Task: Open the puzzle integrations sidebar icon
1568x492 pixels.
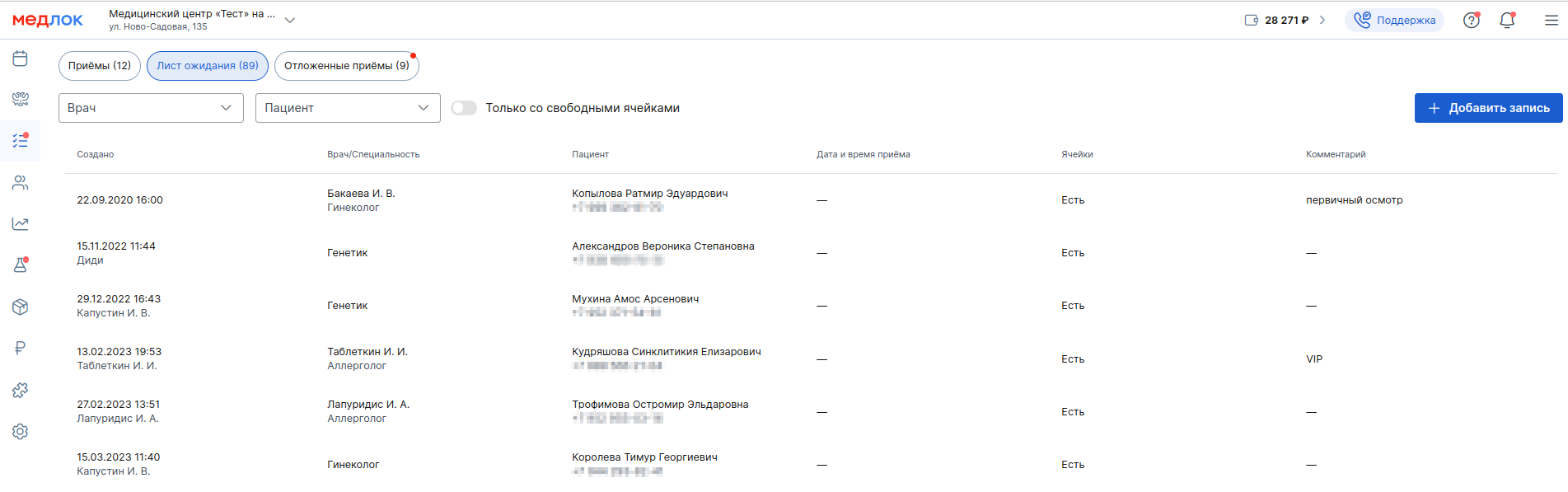Action: coord(21,391)
